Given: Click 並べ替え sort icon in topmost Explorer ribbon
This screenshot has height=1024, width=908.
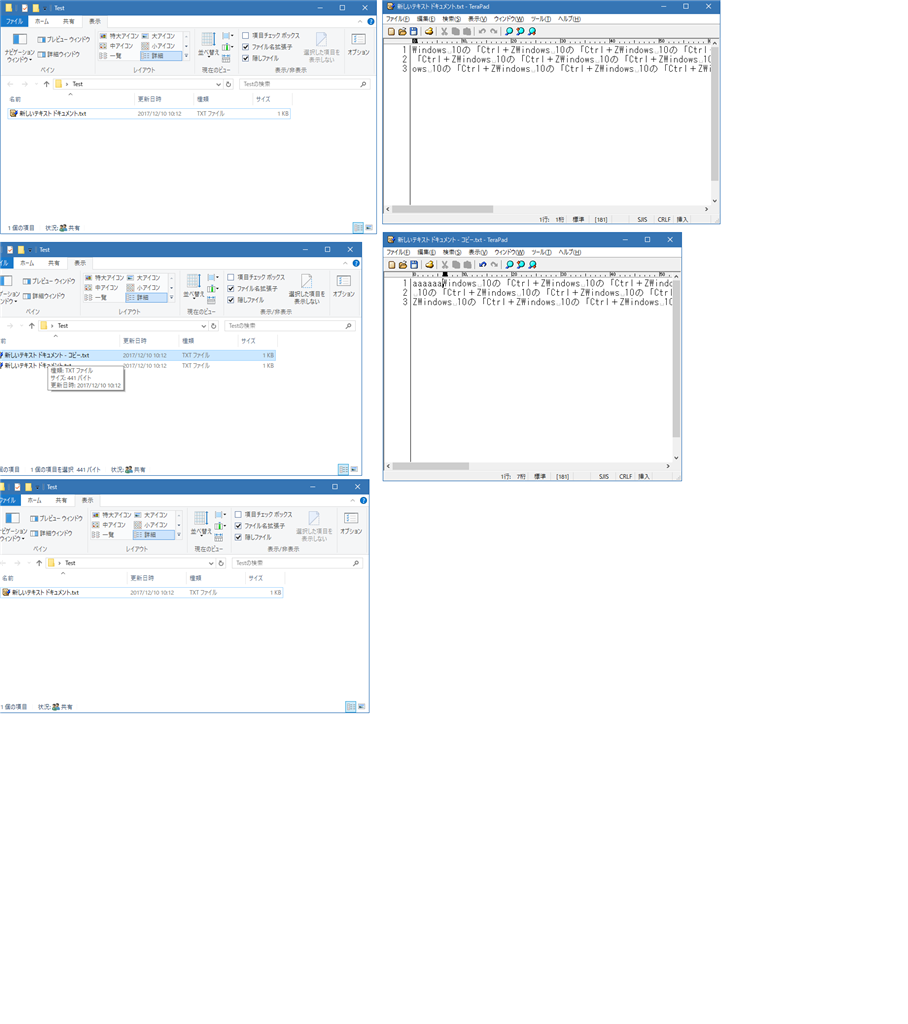Looking at the screenshot, I should tap(208, 40).
